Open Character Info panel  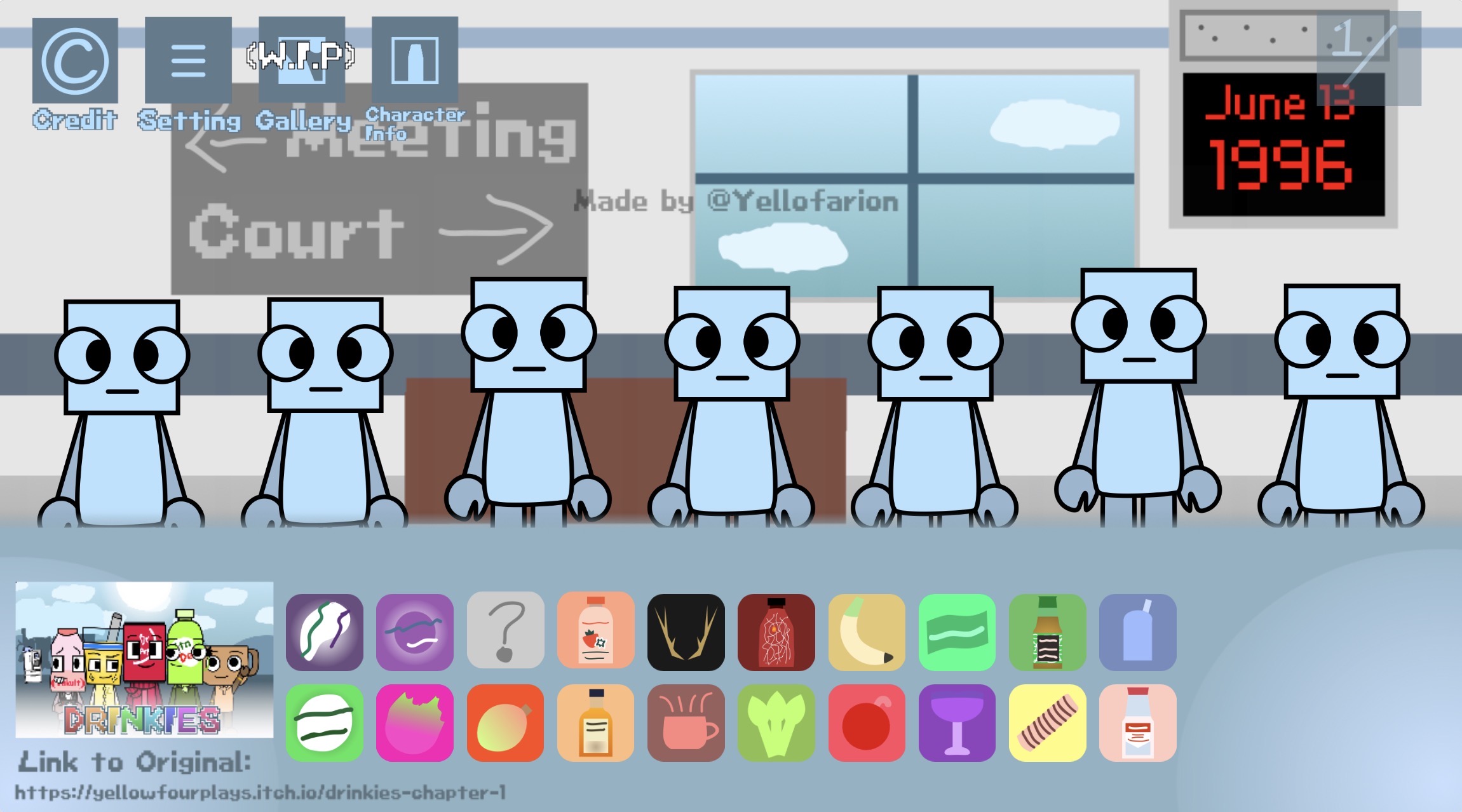pyautogui.click(x=415, y=60)
